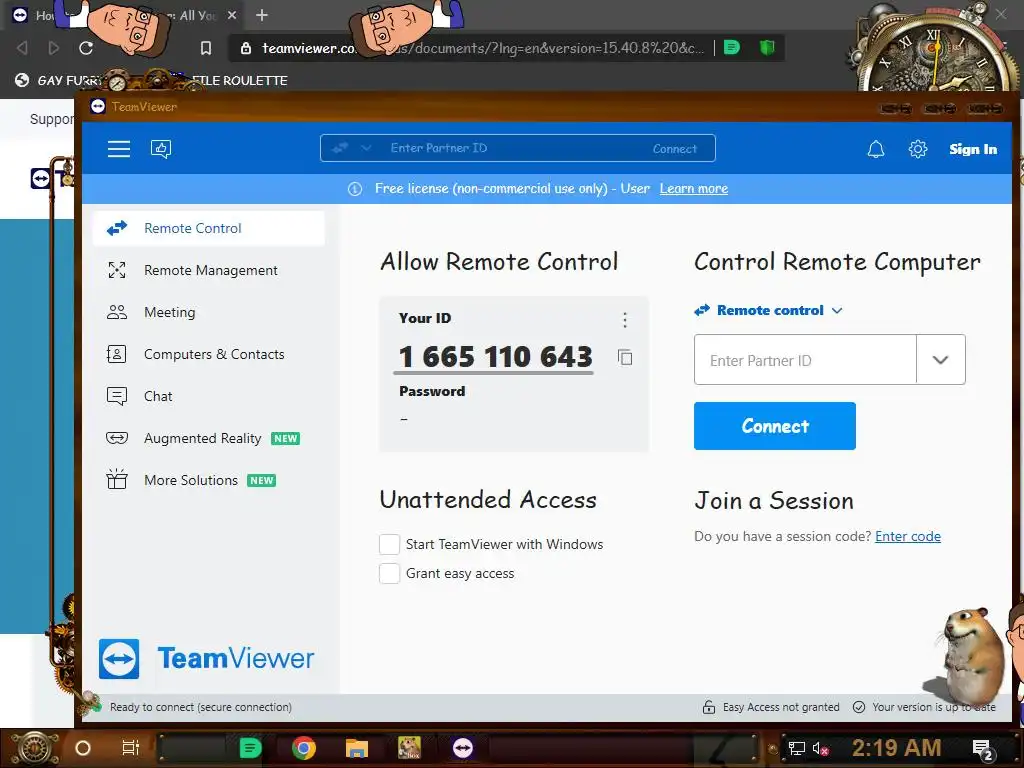Click the Easy Access lock icon in status bar
Screen dimensions: 1024x768
coord(709,707)
